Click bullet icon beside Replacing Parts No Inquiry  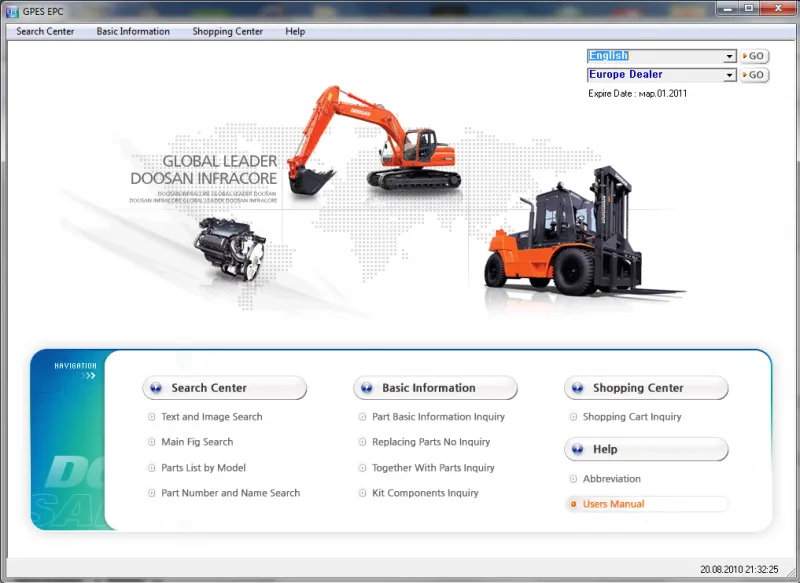(362, 442)
